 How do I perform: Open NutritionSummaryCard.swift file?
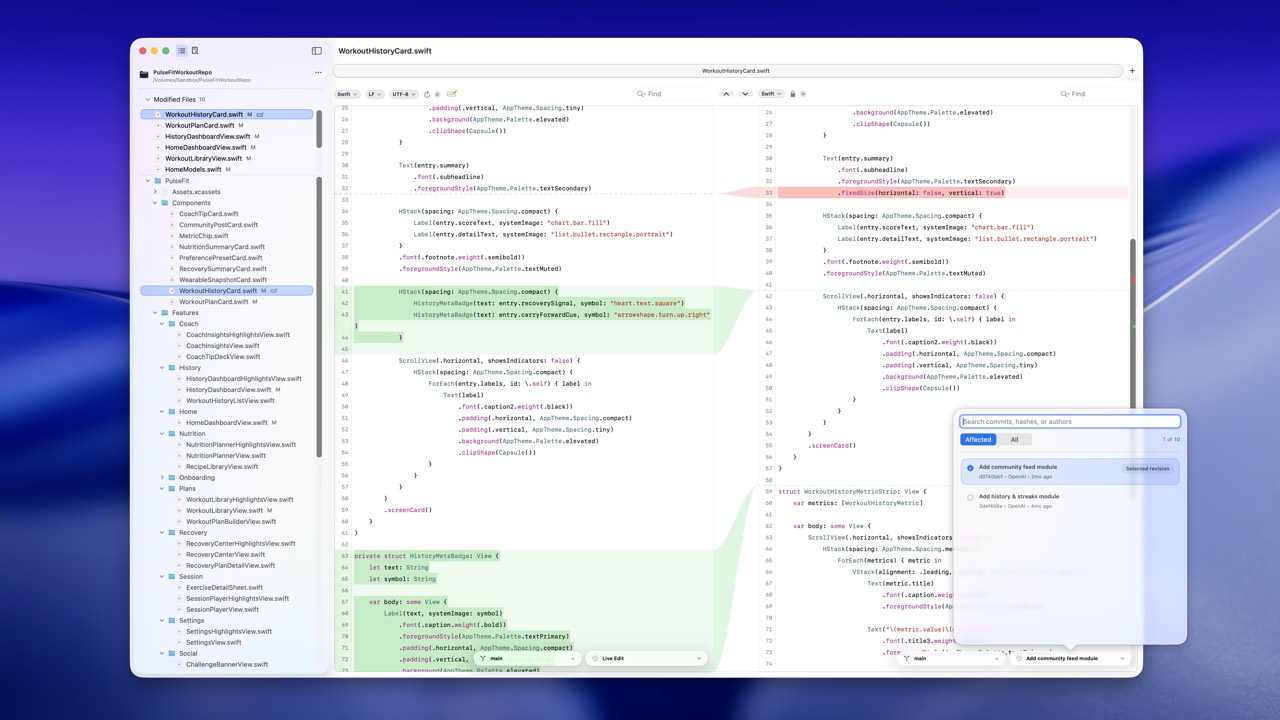(222, 247)
